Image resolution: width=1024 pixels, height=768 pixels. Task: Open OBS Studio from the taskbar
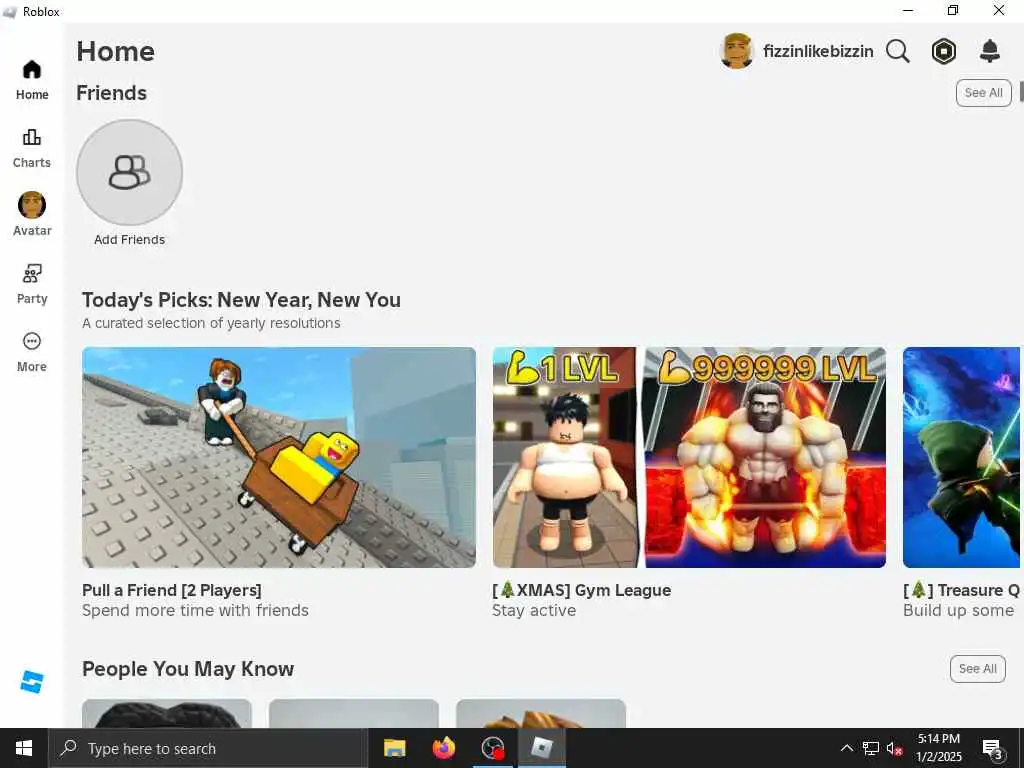tap(493, 748)
